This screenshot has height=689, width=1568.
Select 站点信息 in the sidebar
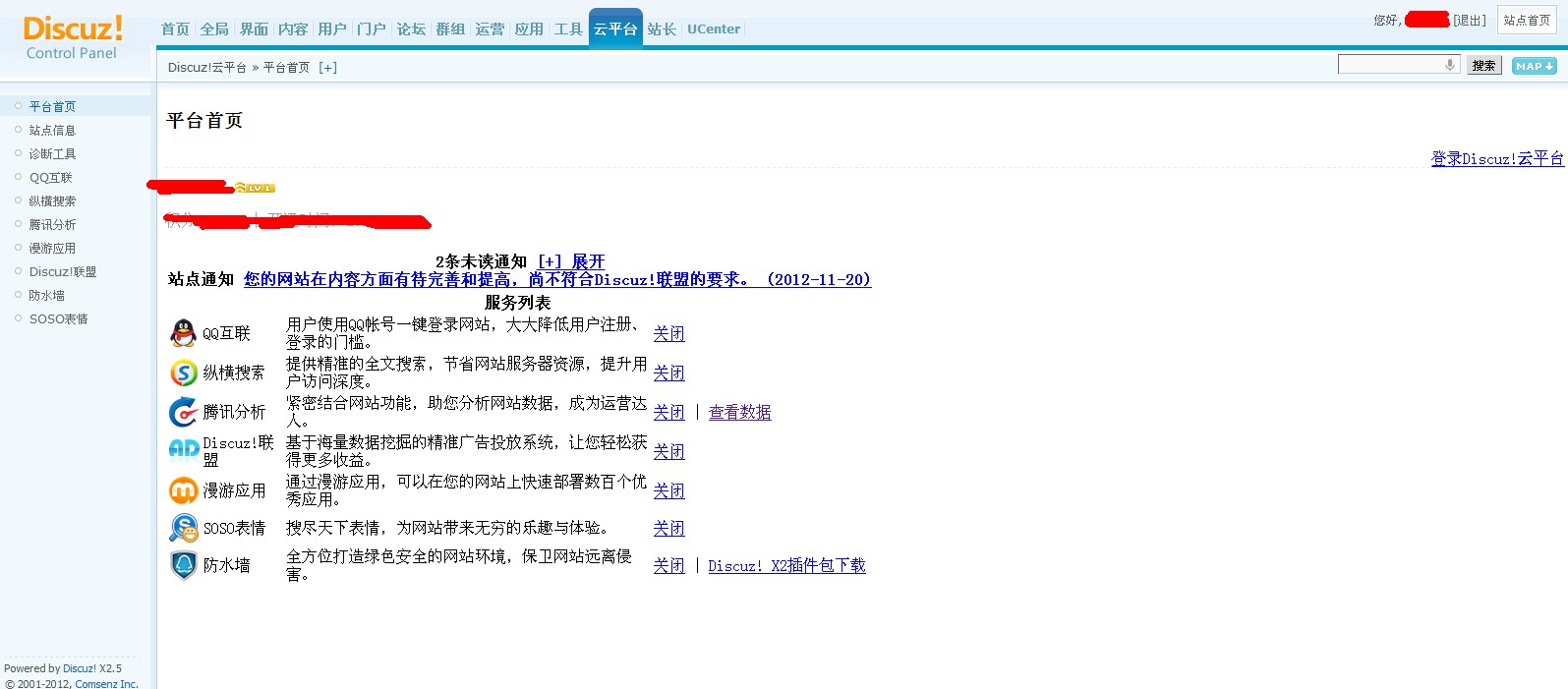click(52, 130)
